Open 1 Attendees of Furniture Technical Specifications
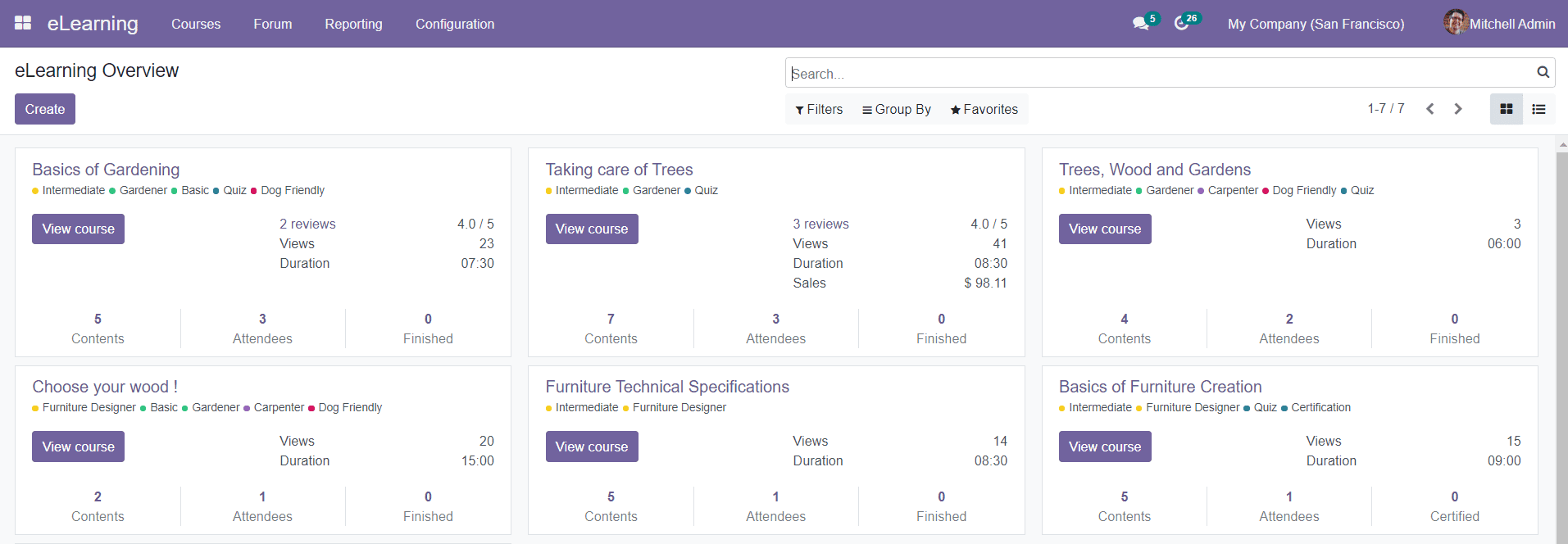Screen dimensions: 1568x544 [775, 506]
